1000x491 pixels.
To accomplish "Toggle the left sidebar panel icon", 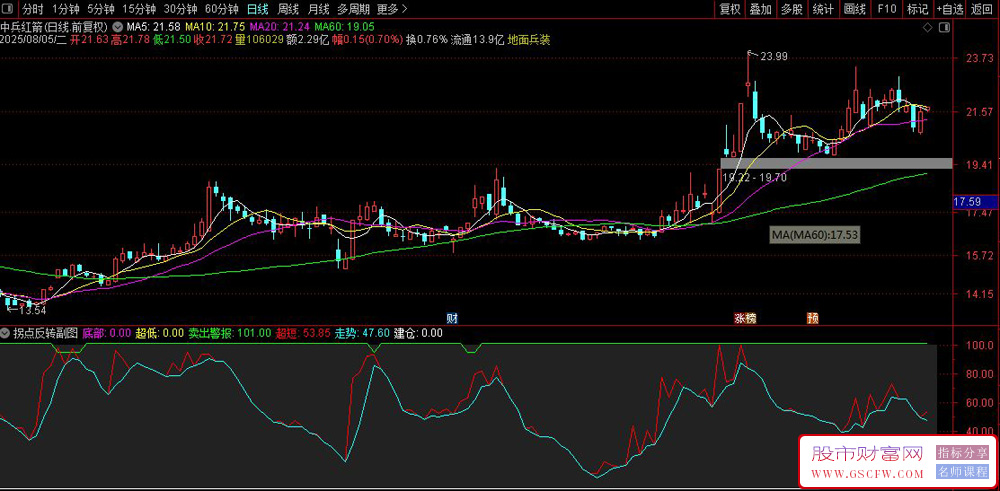I will click(x=6, y=9).
